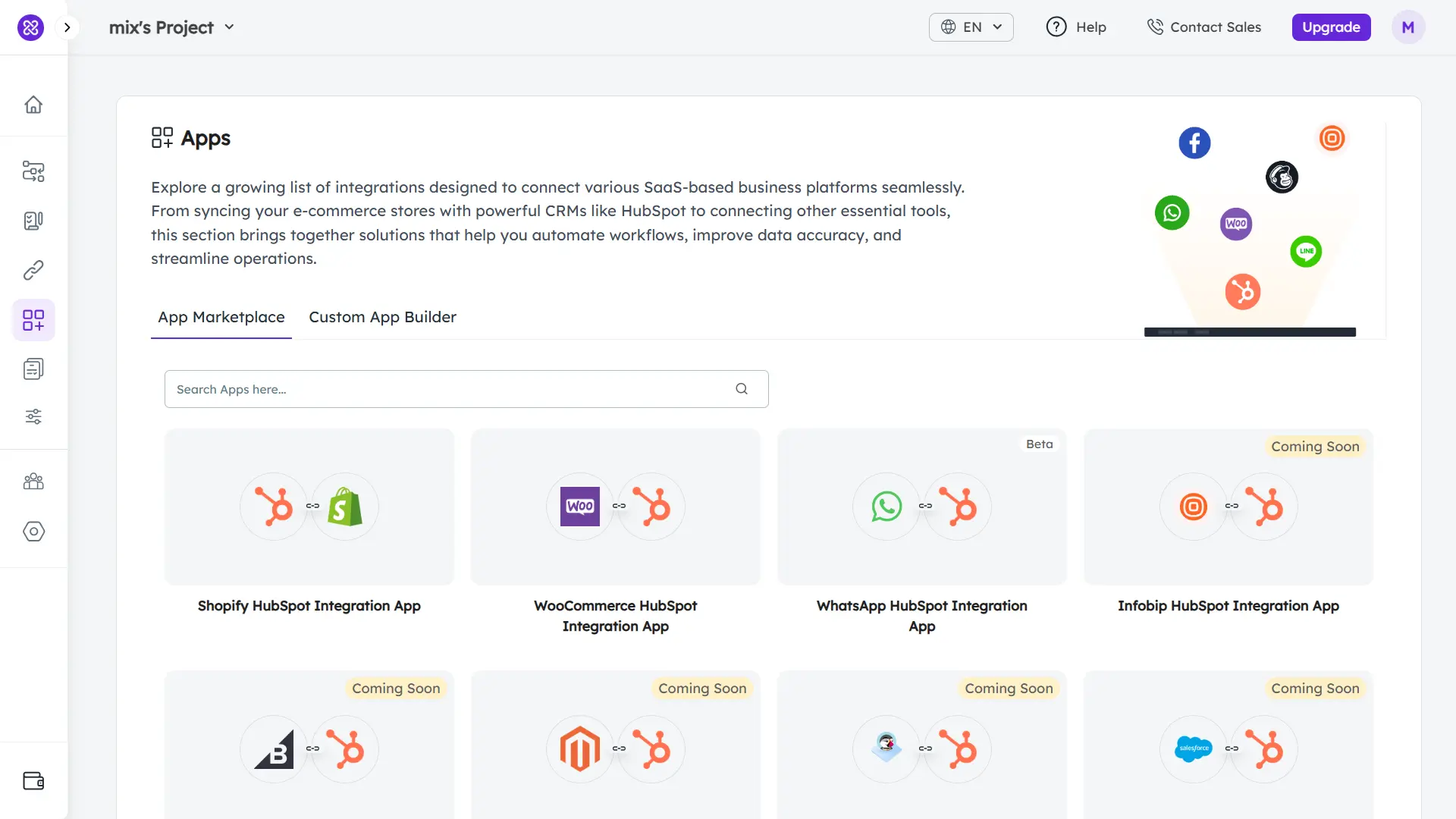Open the Home dashboard from the sidebar
This screenshot has height=819, width=1456.
coord(33,105)
